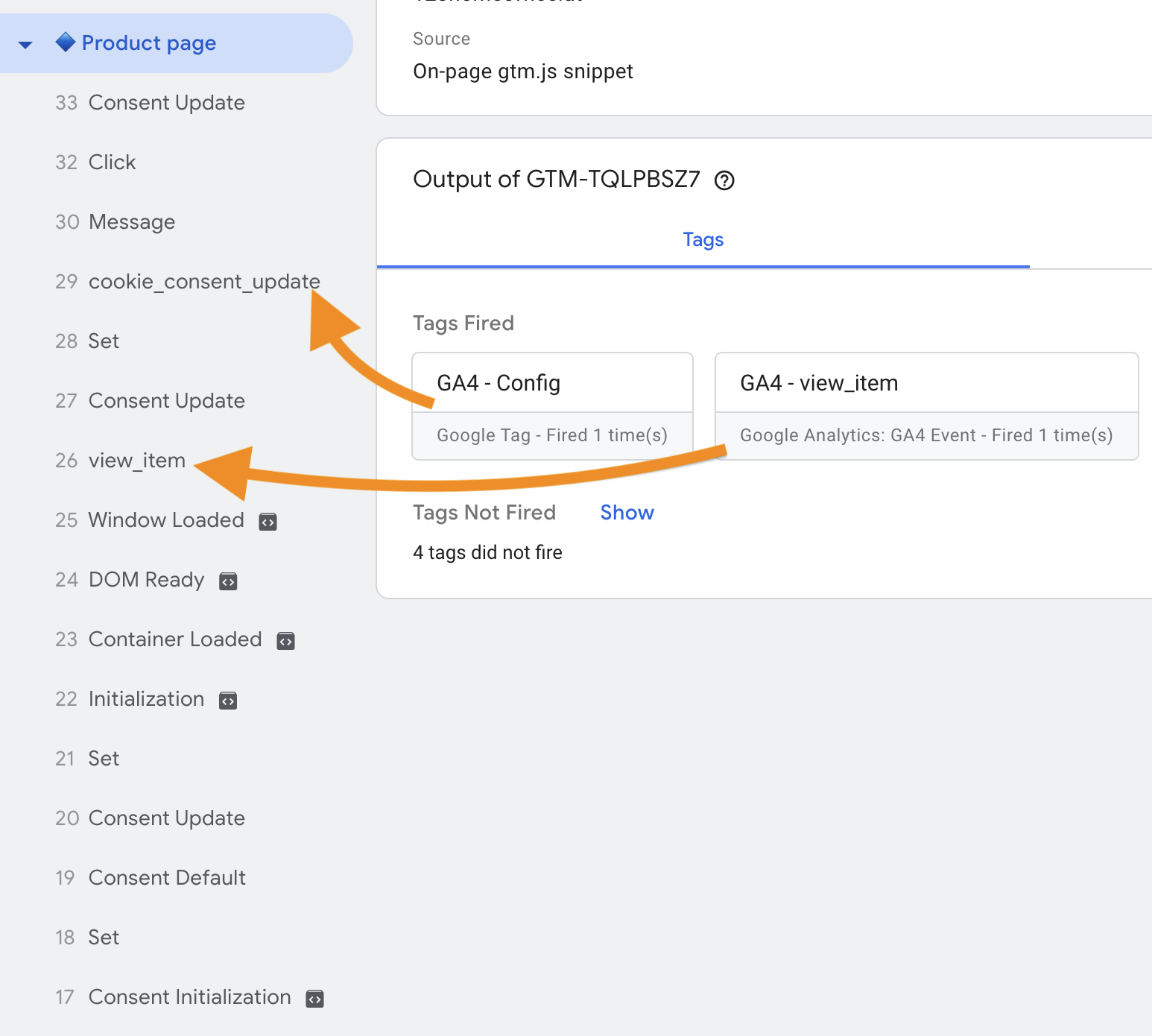Click the diamond icon on Product page
Screen dimensions: 1152x1036
(66, 42)
